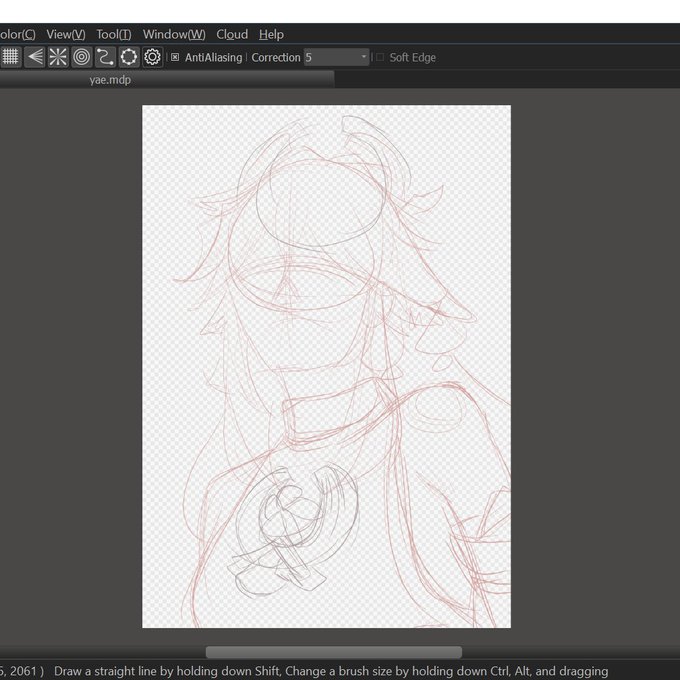Click the sketch canvas area

pos(327,366)
